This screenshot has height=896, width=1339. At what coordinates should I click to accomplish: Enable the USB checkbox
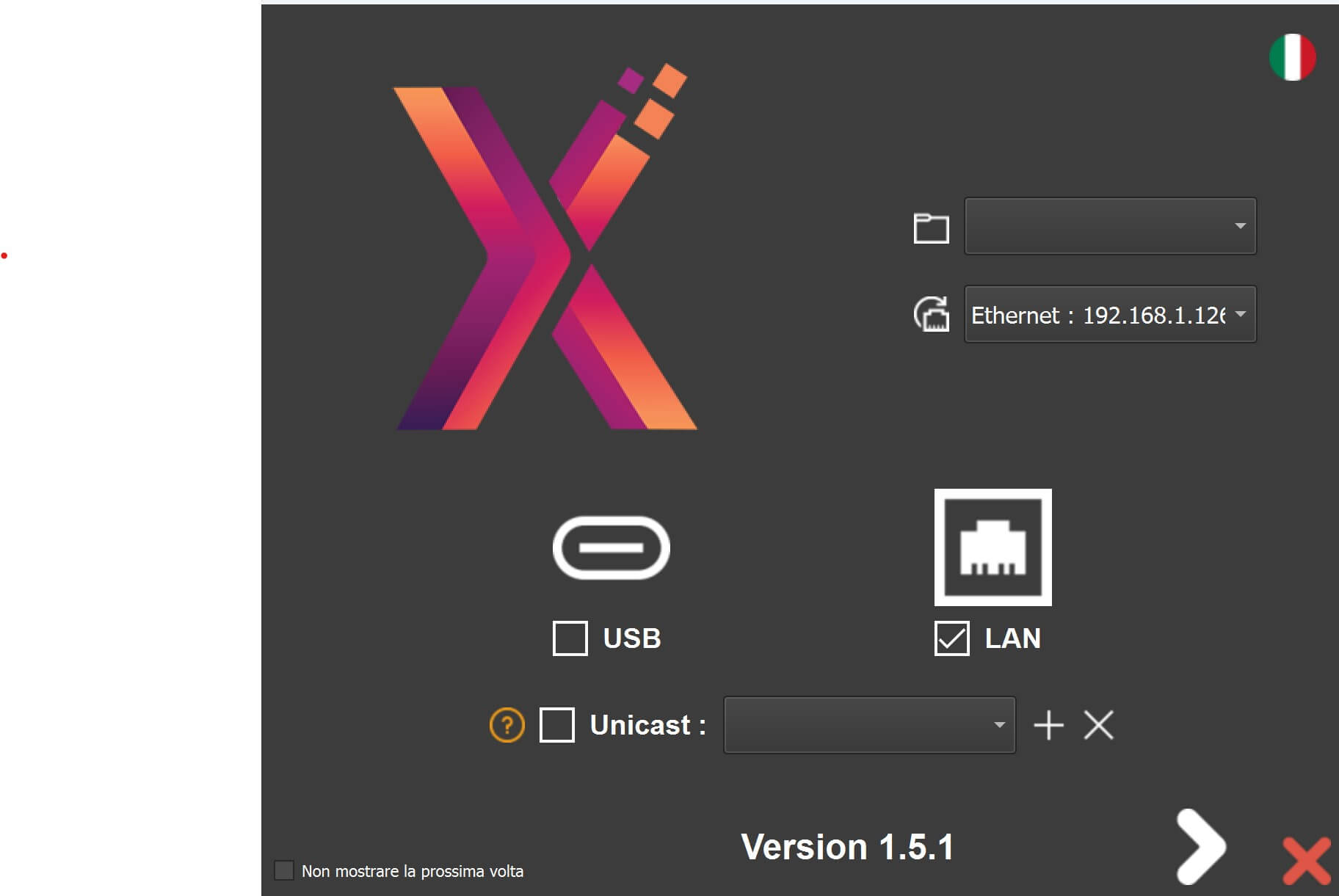click(x=570, y=638)
